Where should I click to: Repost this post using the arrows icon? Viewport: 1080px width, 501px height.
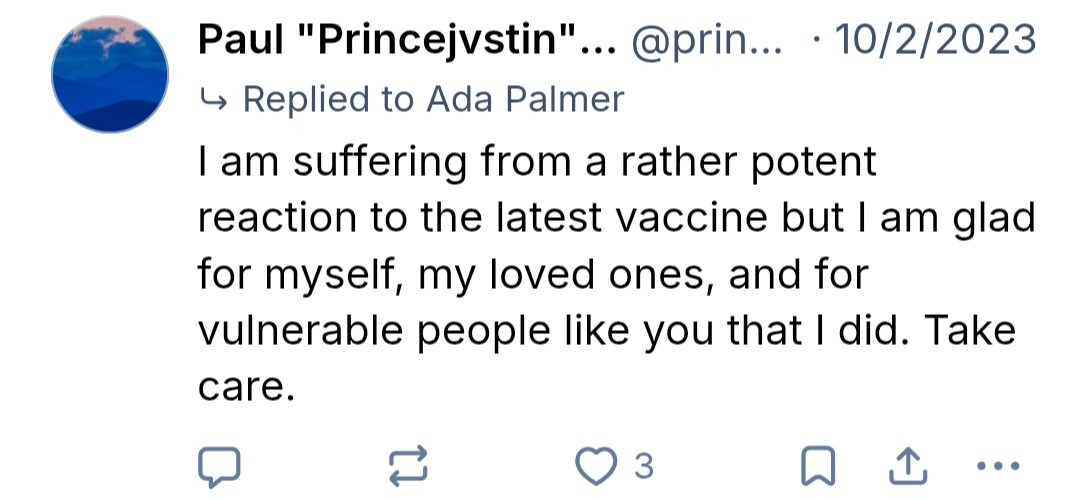tap(410, 464)
